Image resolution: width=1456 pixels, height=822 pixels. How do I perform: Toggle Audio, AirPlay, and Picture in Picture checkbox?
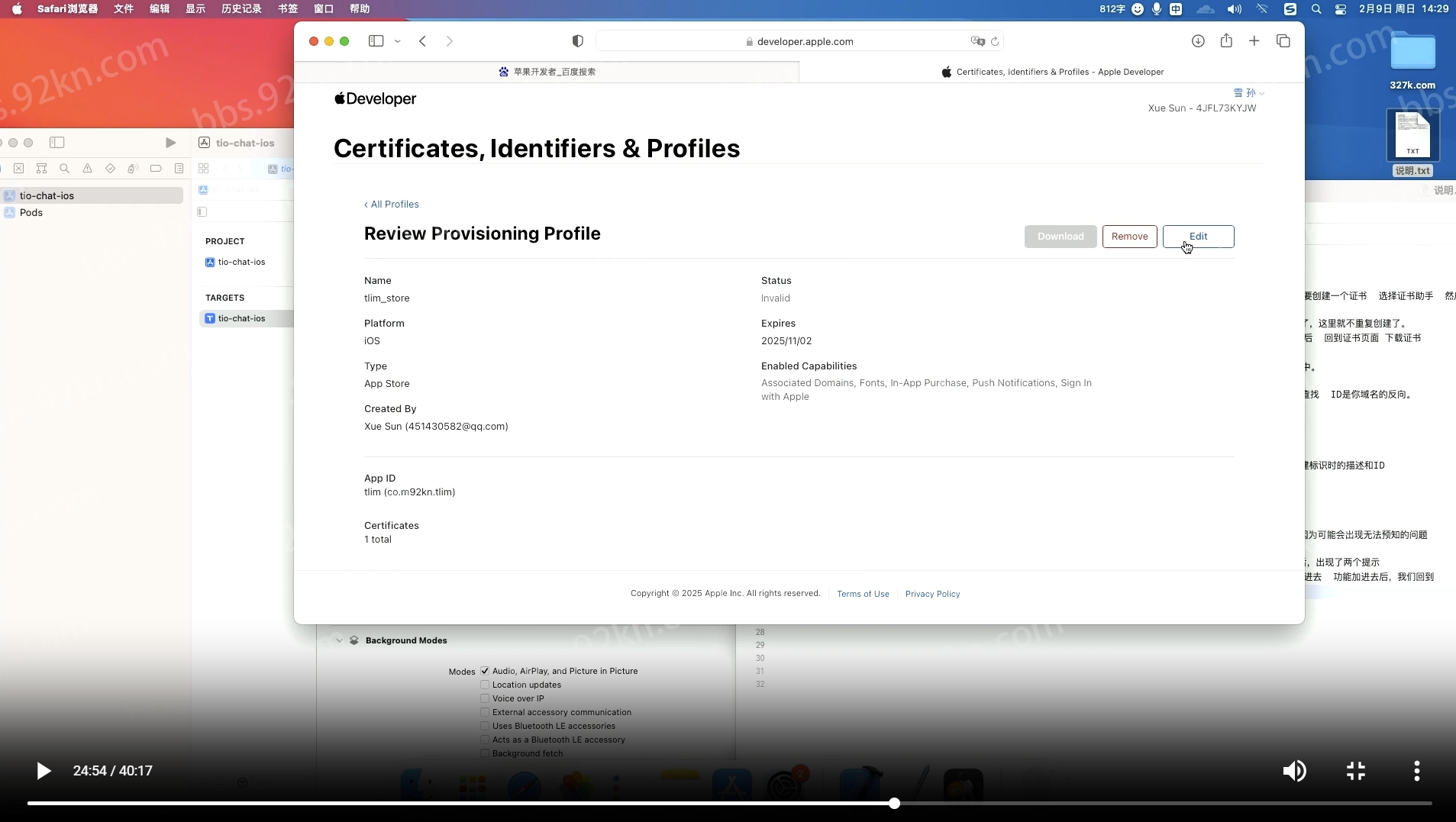(485, 671)
